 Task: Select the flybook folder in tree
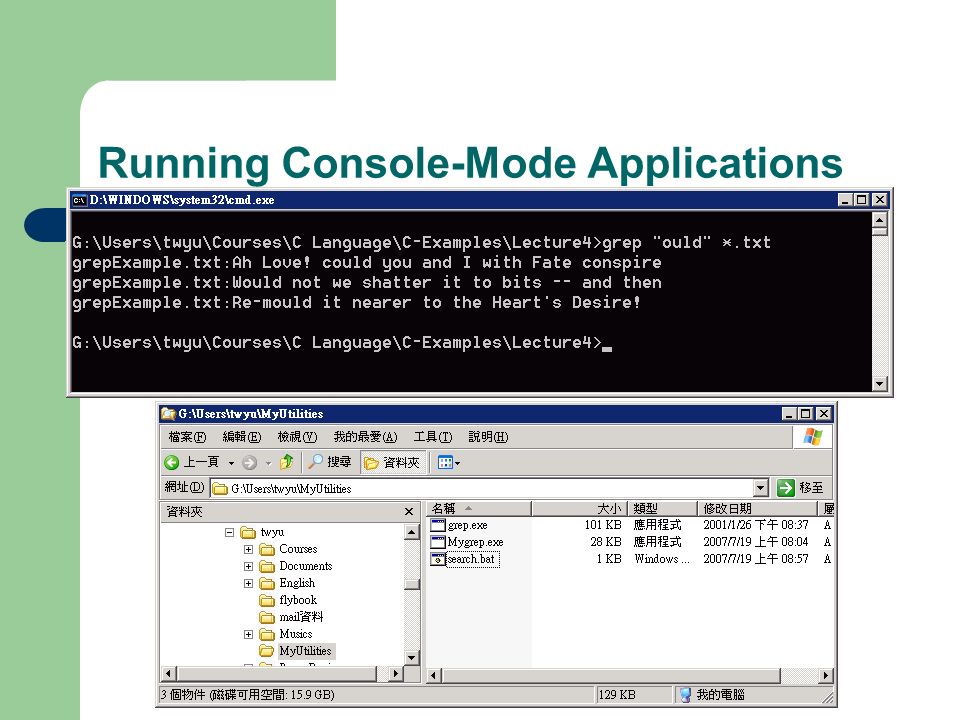[x=288, y=600]
